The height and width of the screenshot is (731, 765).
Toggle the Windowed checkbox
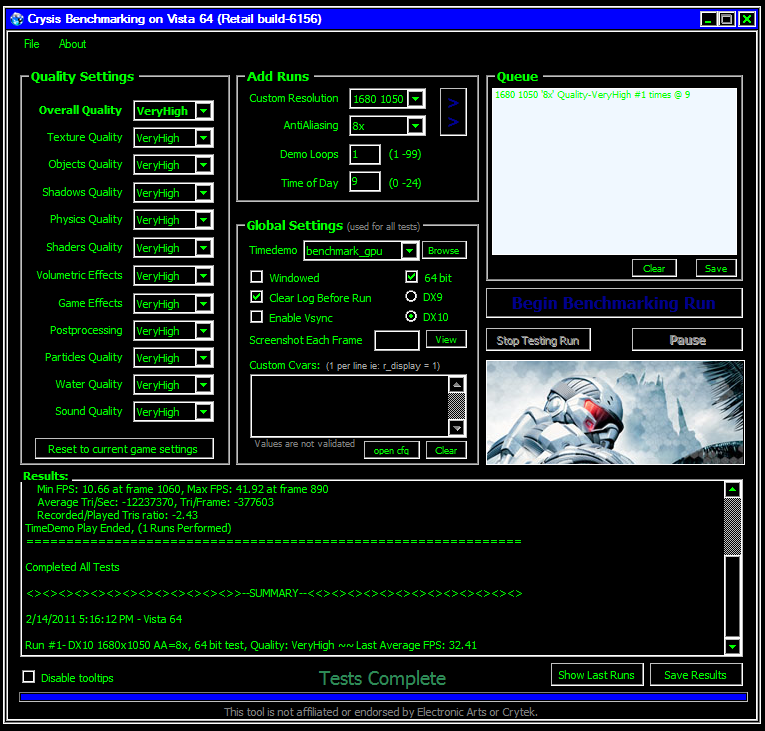257,277
